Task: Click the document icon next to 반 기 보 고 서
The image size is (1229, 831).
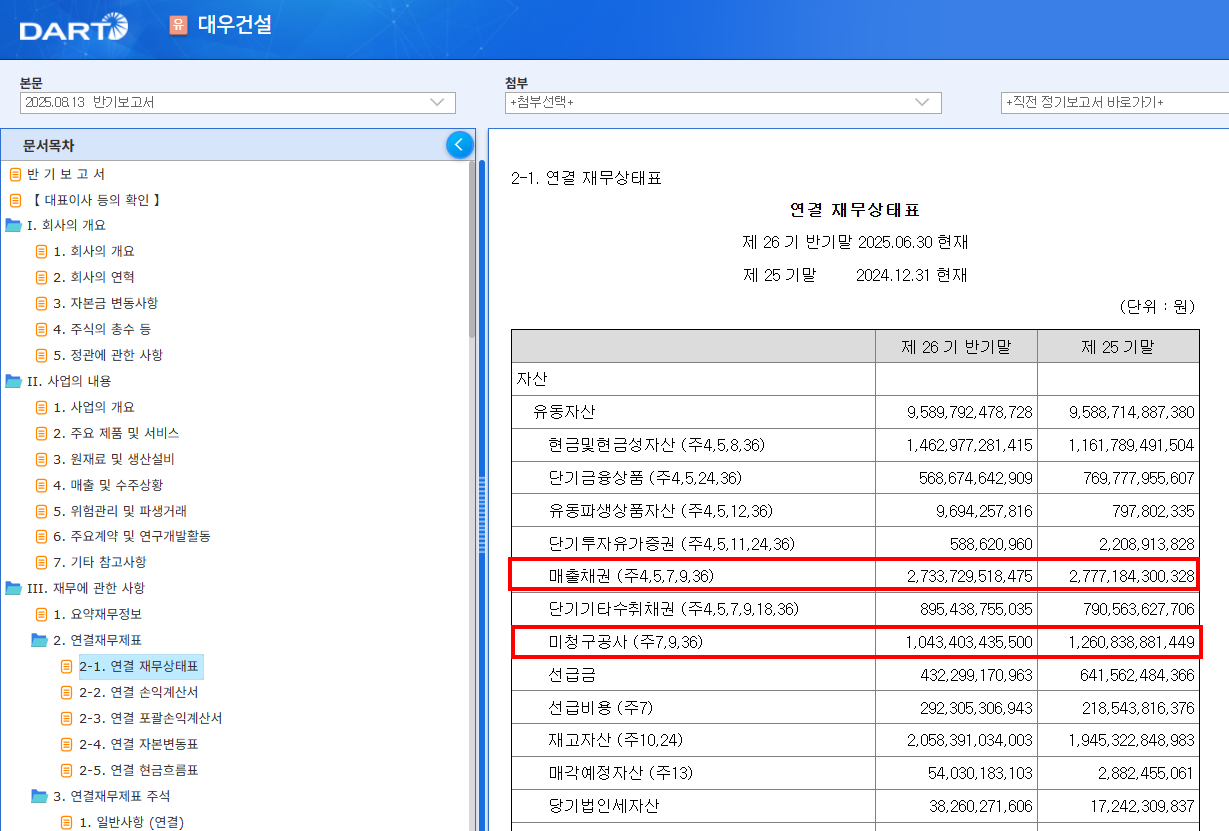Action: 15,174
